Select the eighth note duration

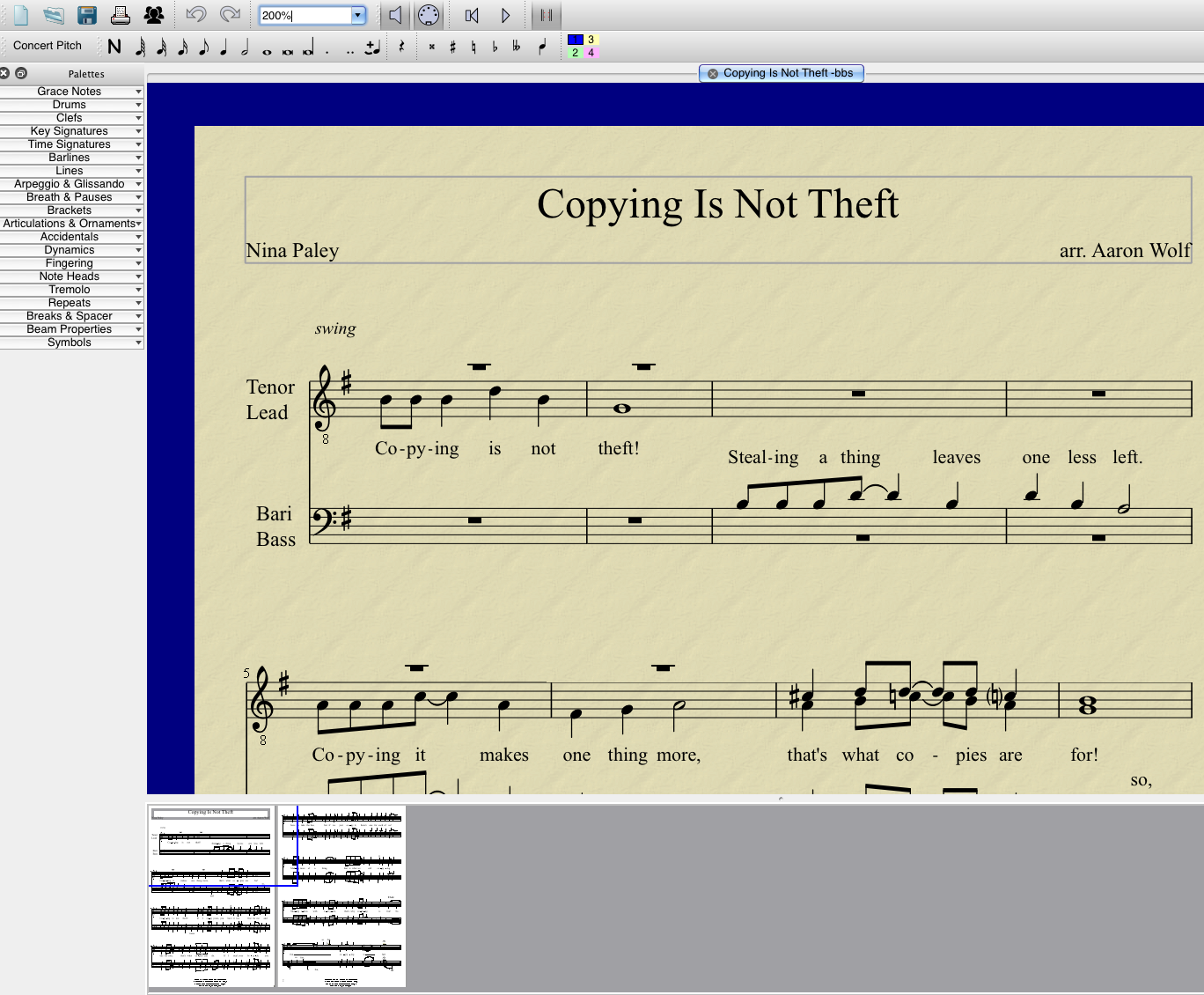pos(203,47)
